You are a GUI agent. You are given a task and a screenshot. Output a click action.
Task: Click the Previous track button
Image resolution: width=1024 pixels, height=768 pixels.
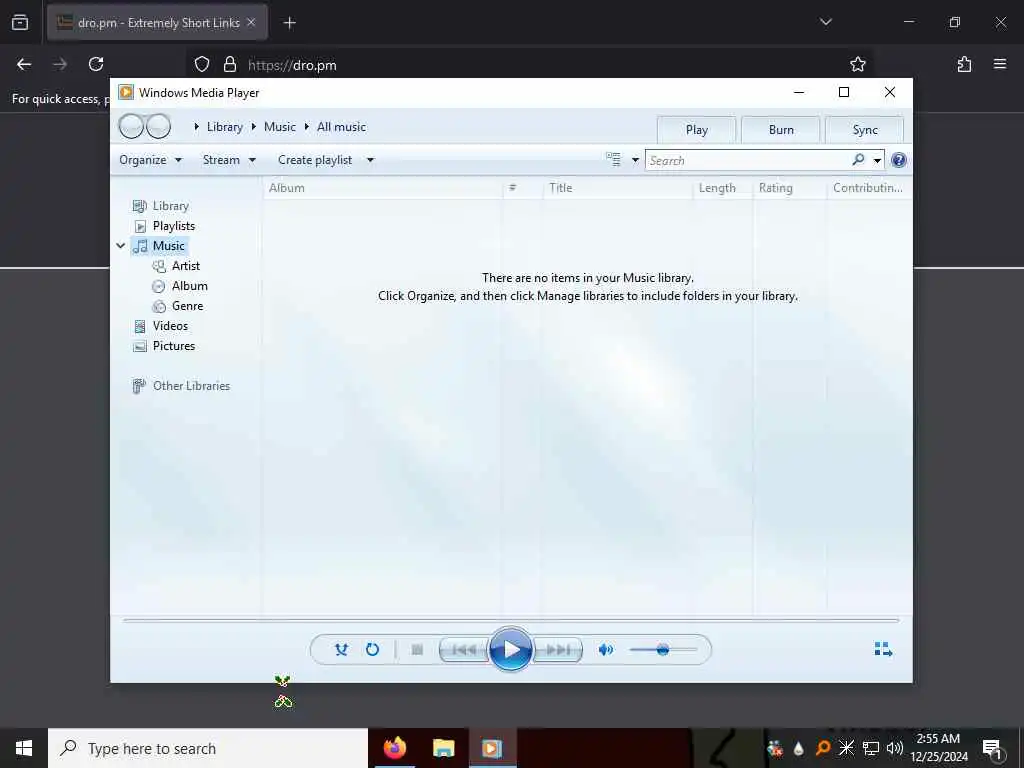pos(464,650)
